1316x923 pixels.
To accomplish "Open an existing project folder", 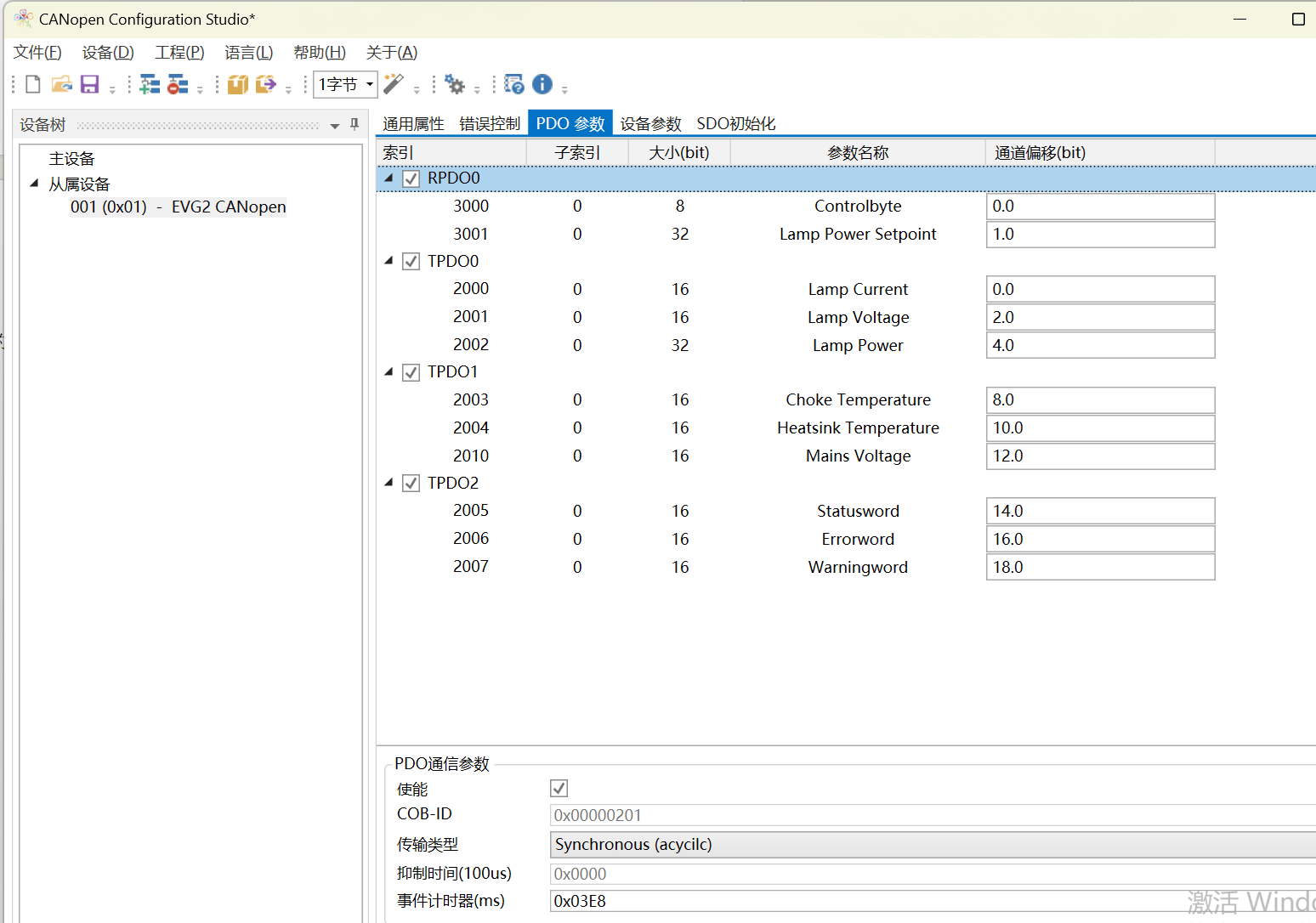I will 61,84.
